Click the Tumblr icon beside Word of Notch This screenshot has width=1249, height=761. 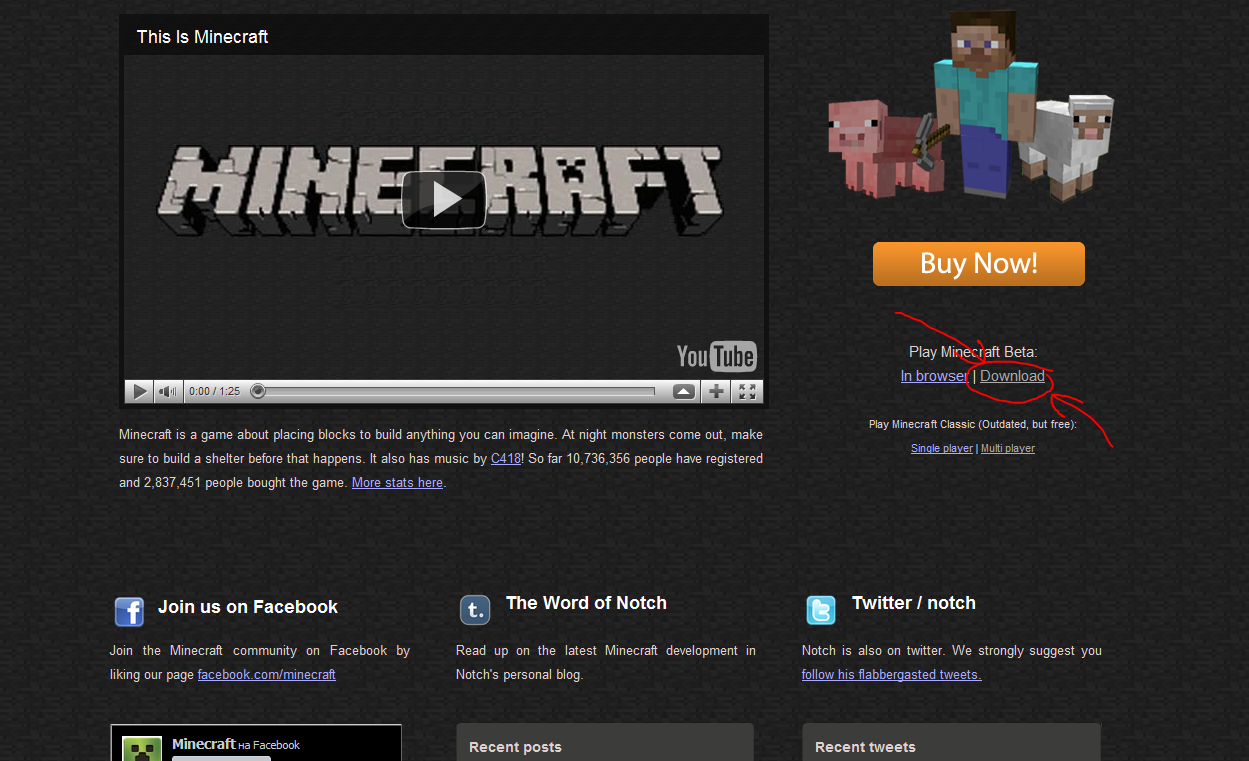(475, 610)
